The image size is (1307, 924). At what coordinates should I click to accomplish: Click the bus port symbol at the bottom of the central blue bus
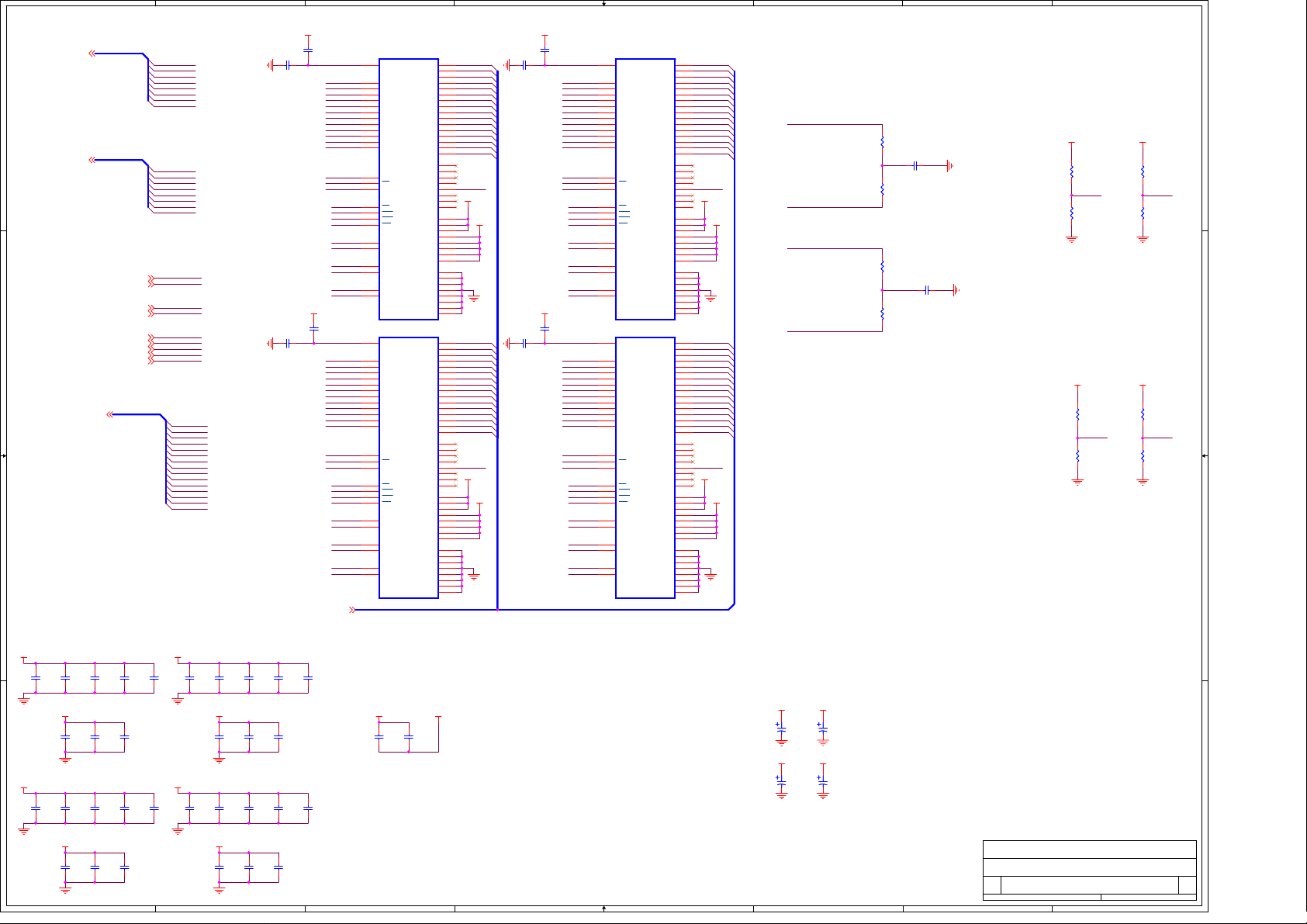pyautogui.click(x=352, y=610)
